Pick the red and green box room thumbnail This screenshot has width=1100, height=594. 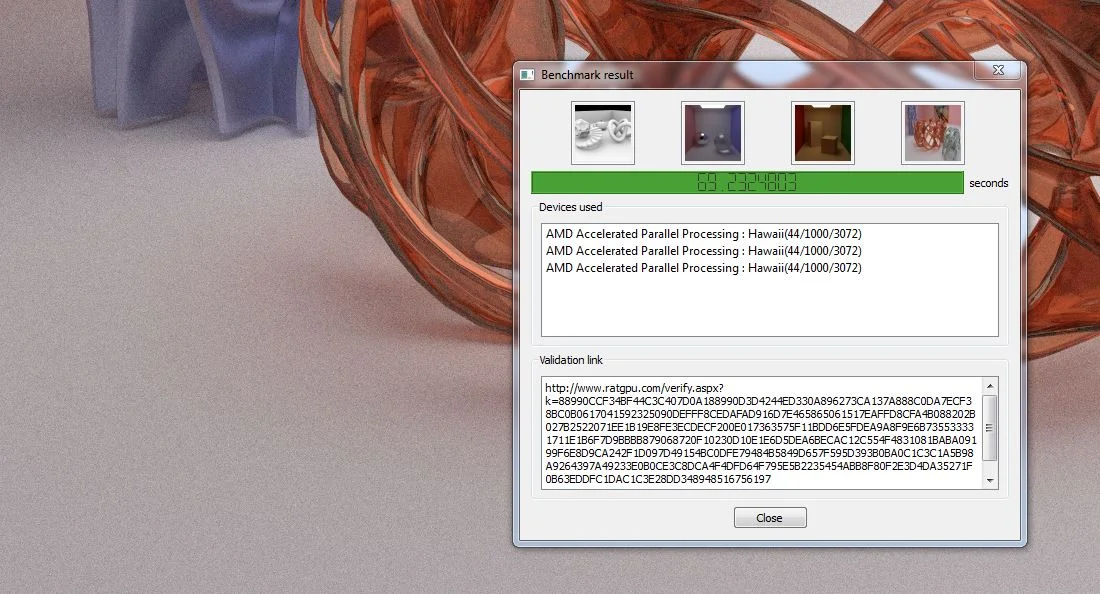pos(823,133)
